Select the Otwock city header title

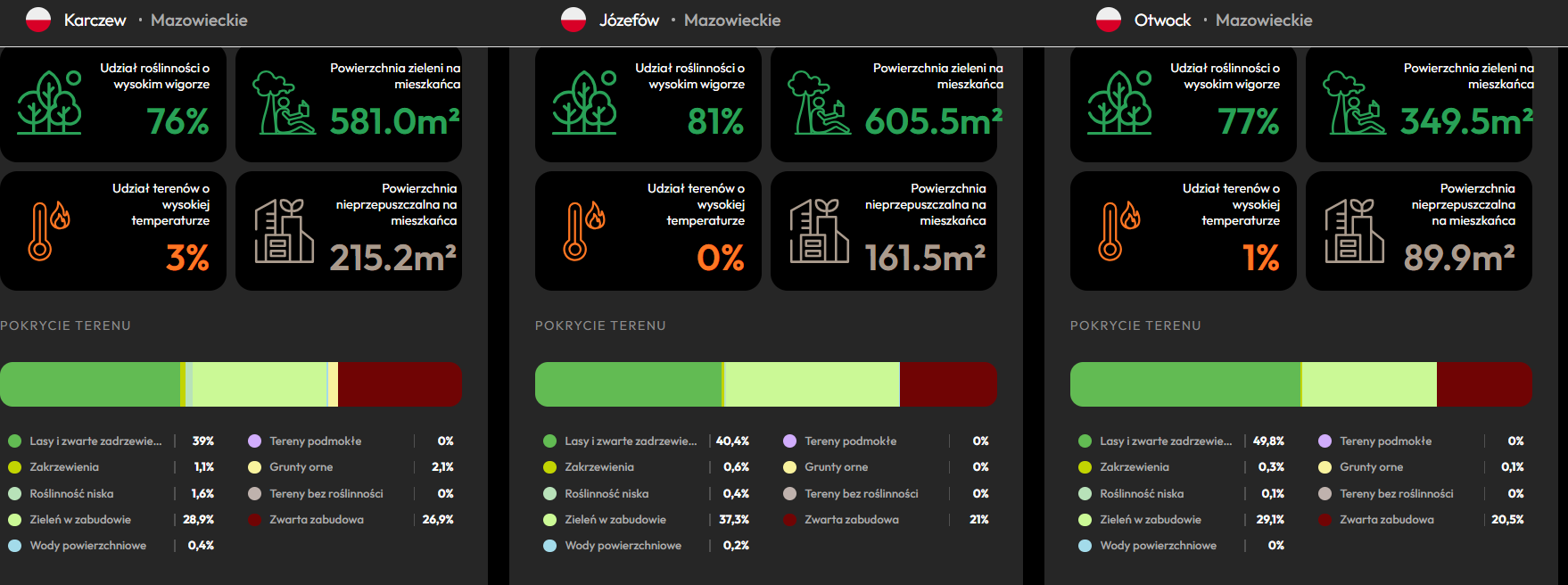coord(1162,20)
